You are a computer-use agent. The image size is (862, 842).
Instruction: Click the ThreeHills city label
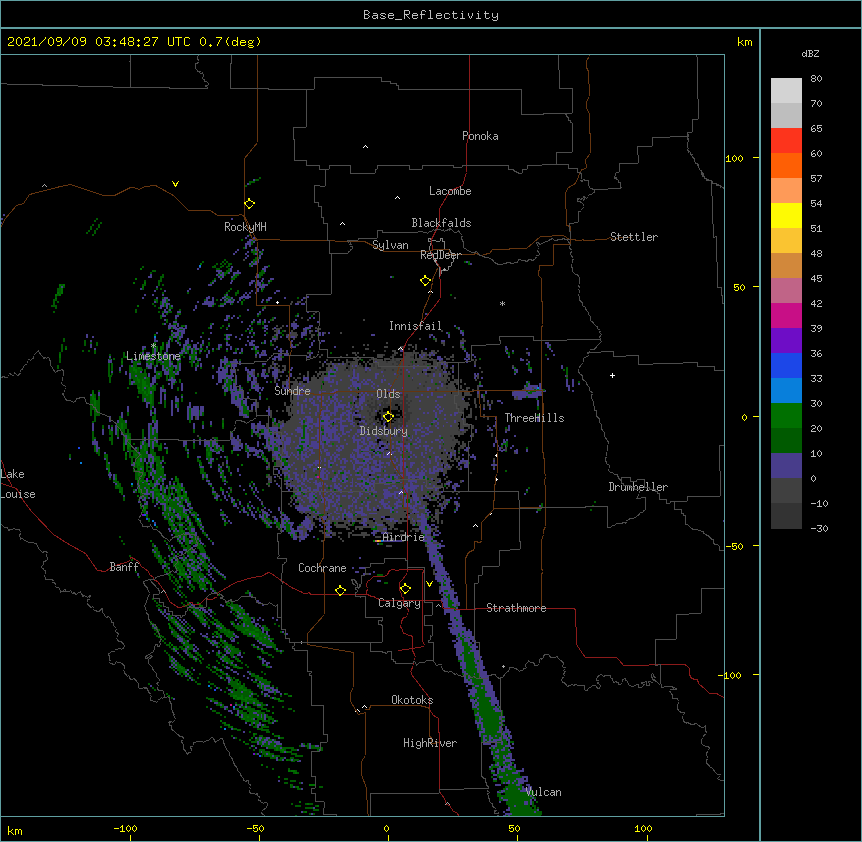534,418
